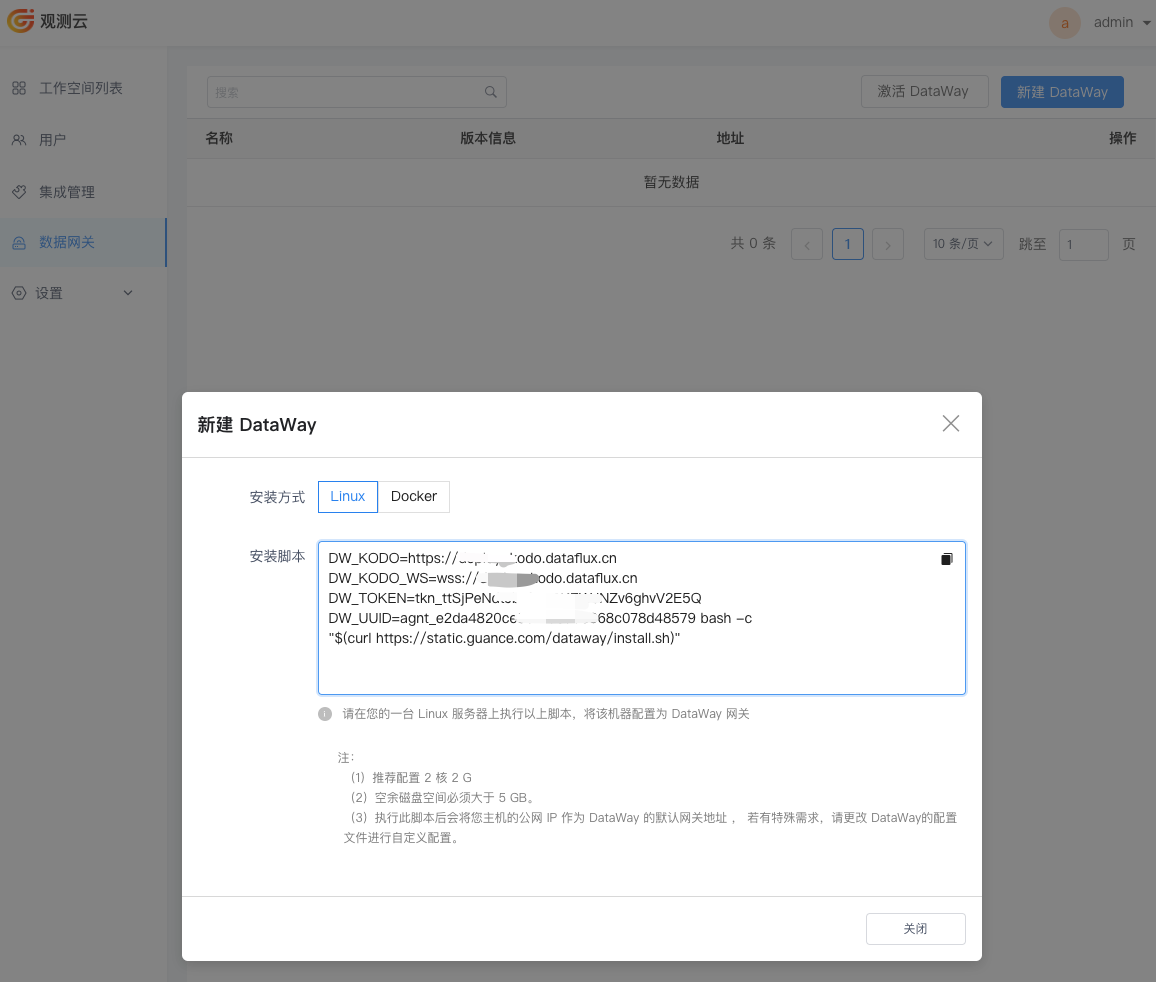Click the 新建 DataWay dialog title
This screenshot has height=982, width=1156.
257,425
